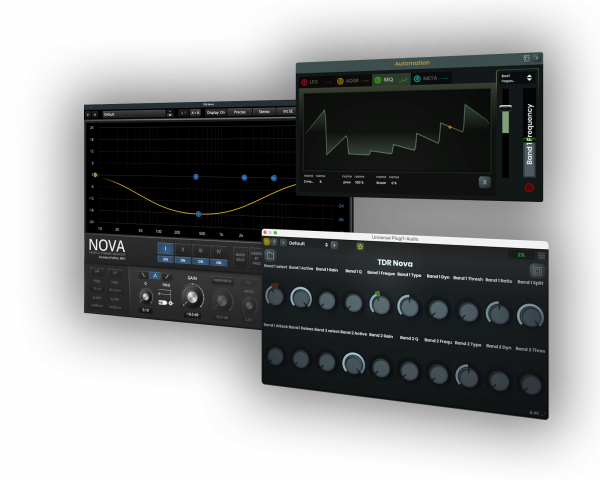
Task: Click the A>B button in Nova toolbar
Action: click(x=195, y=113)
